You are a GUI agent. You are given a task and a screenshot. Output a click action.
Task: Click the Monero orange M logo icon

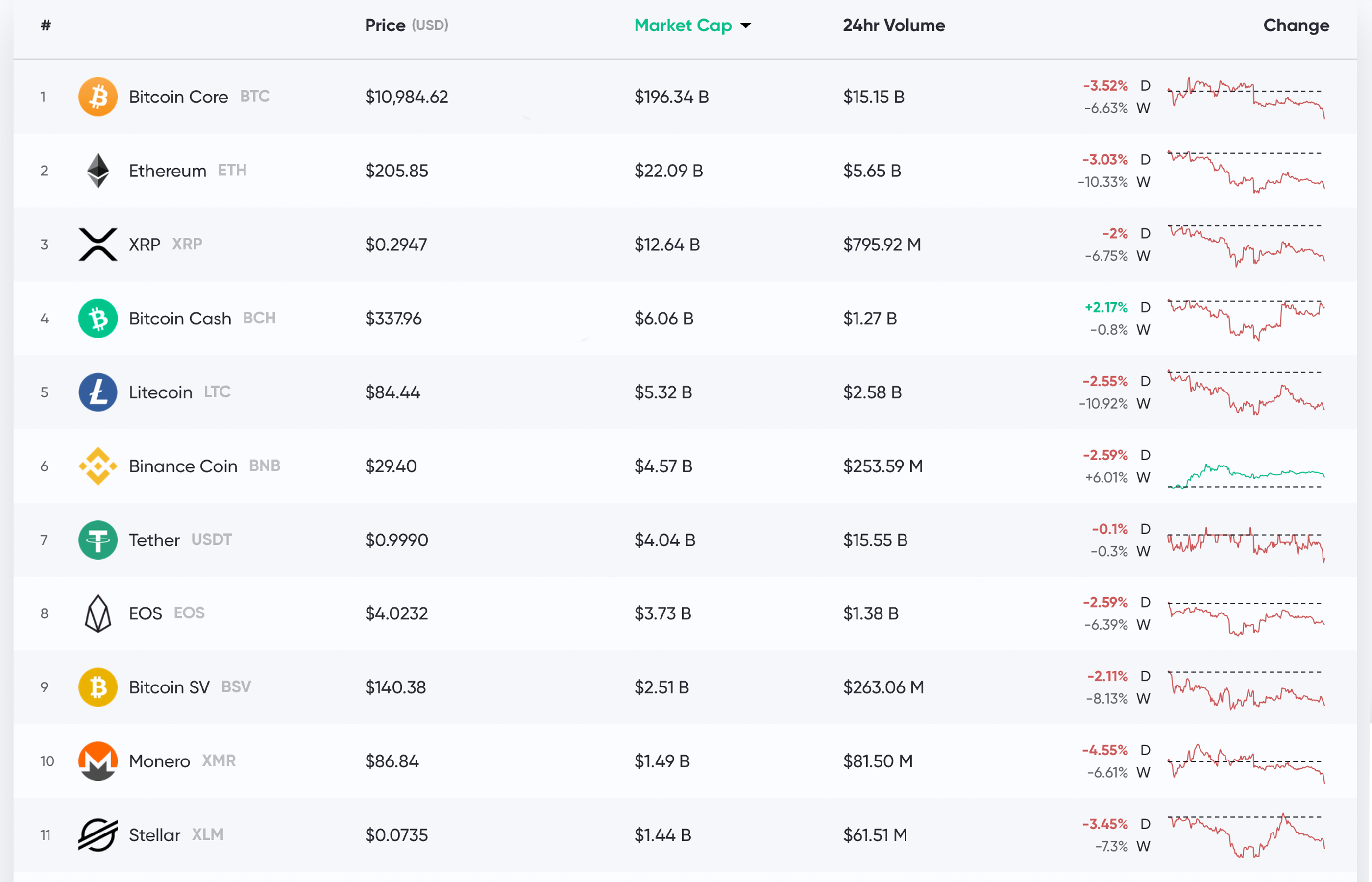[x=98, y=761]
